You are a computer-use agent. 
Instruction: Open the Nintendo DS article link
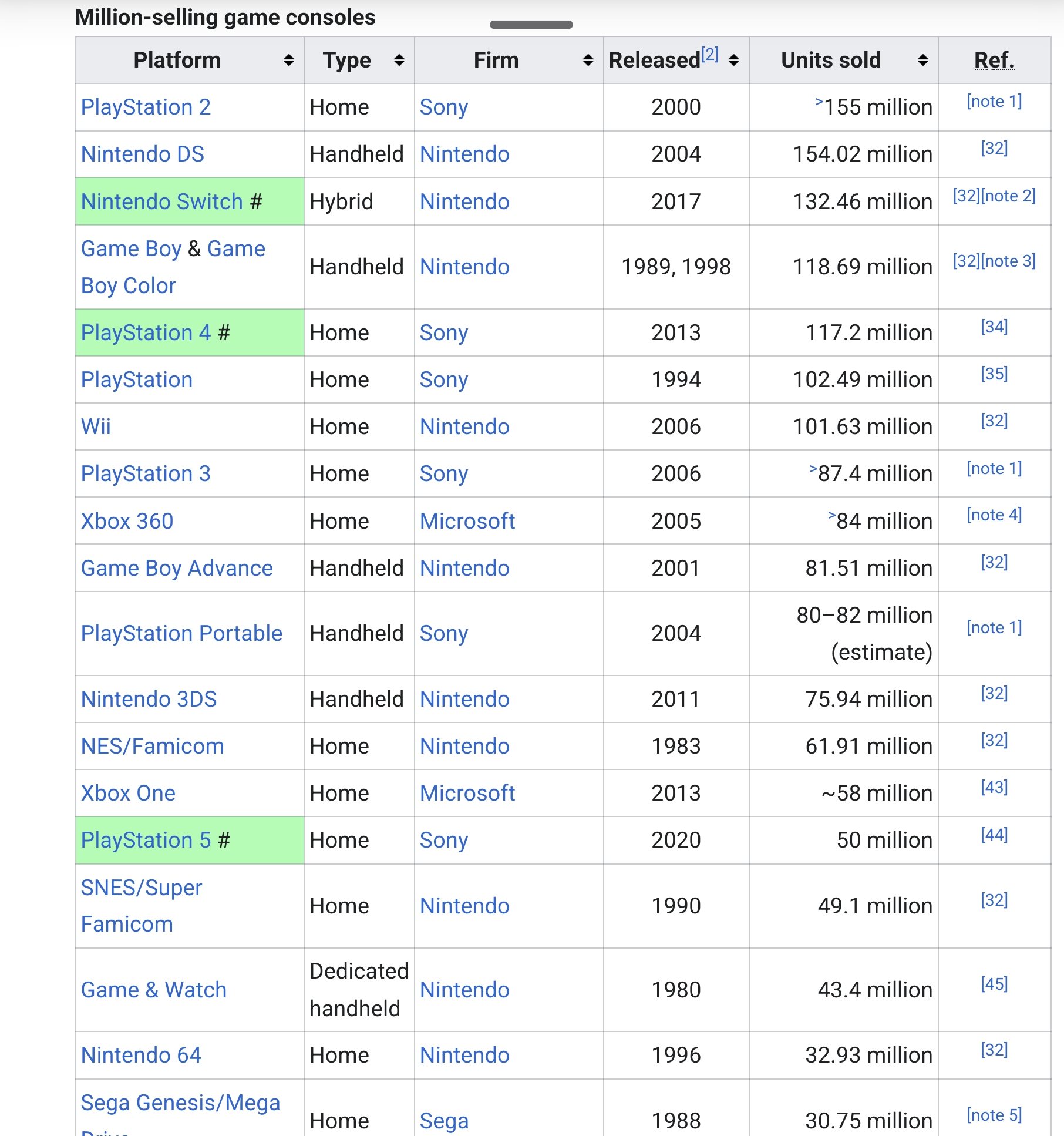143,154
